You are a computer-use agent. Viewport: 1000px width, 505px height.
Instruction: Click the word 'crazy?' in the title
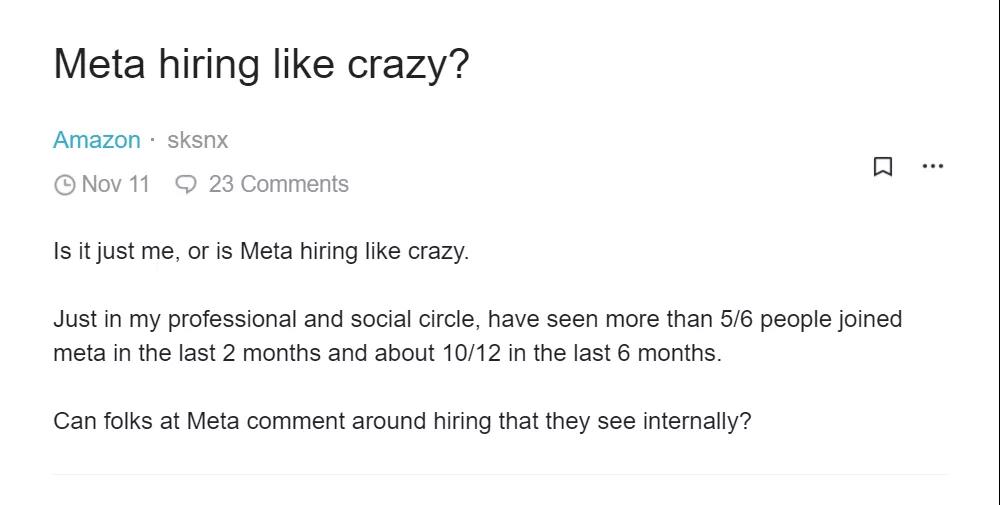pyautogui.click(x=408, y=66)
